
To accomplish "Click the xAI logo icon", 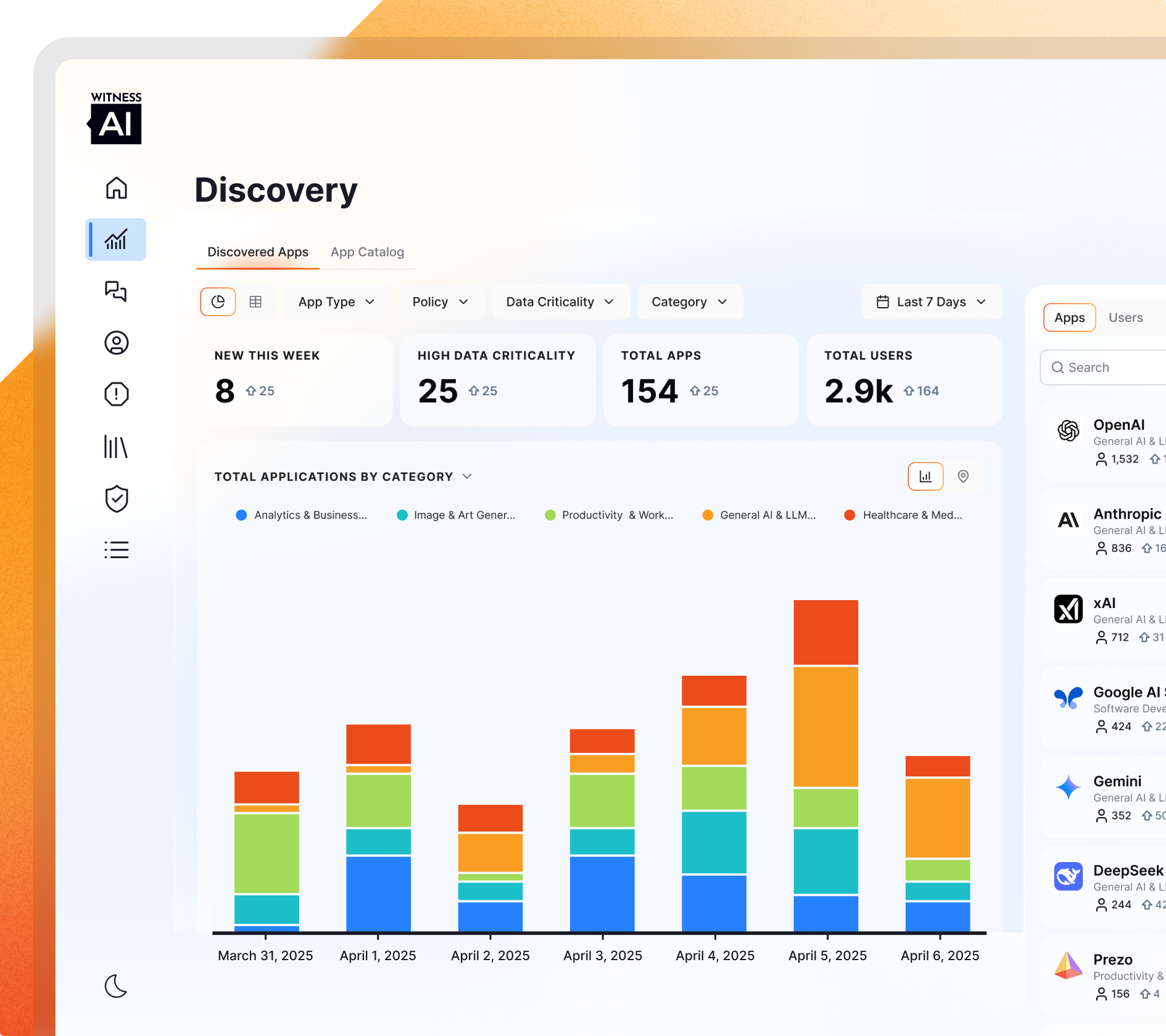I will pyautogui.click(x=1069, y=609).
